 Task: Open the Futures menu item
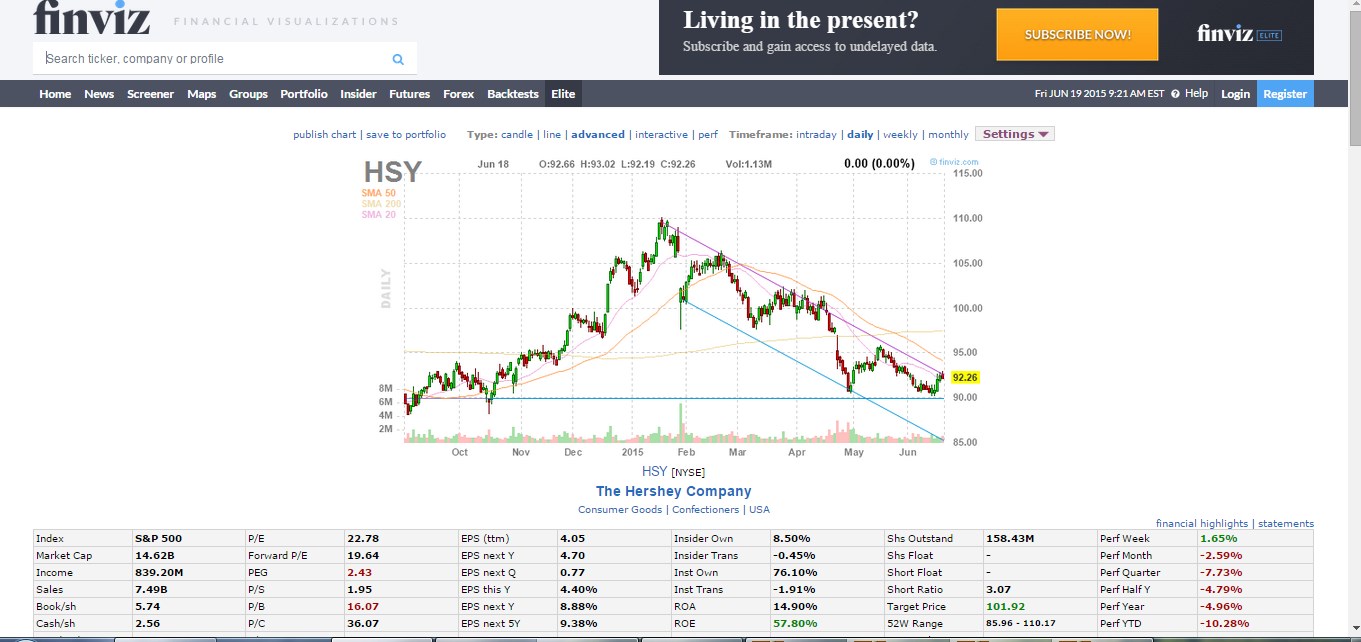tap(409, 93)
